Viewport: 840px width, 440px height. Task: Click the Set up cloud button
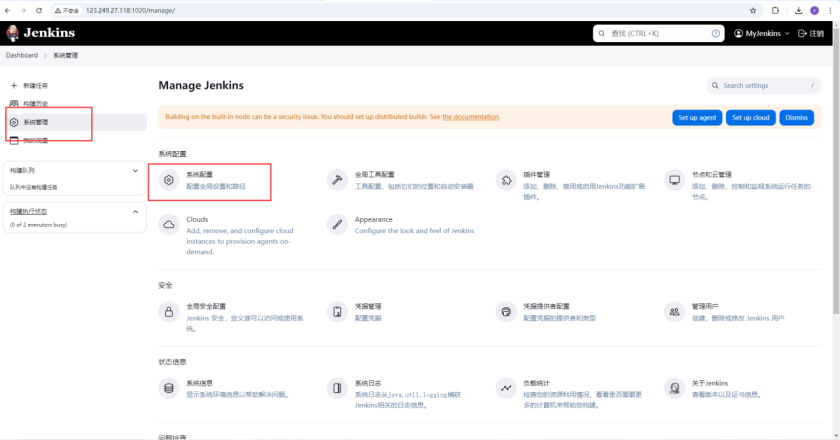pos(751,117)
